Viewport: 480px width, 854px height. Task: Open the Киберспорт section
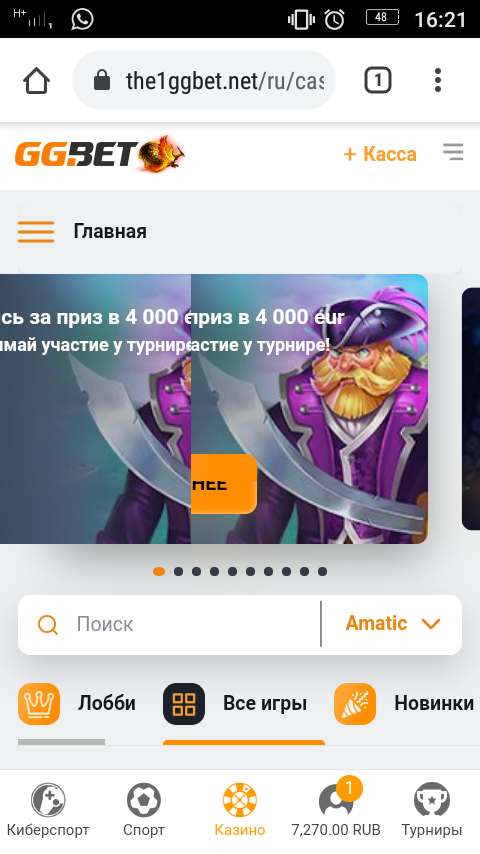[48, 810]
